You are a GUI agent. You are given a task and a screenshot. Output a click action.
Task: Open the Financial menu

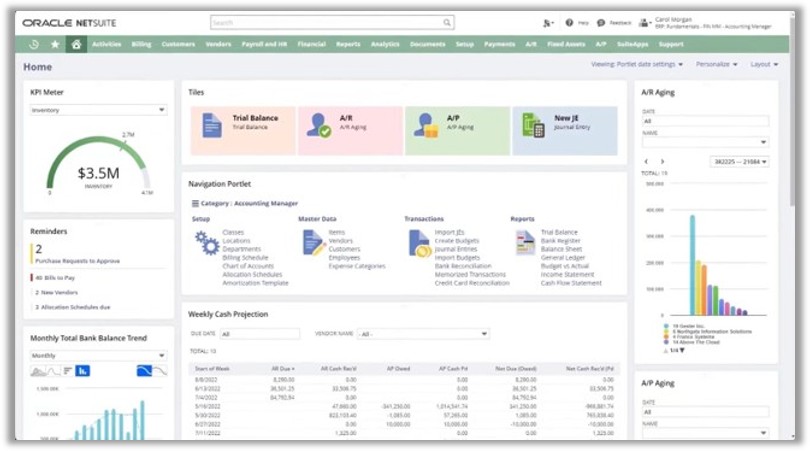[x=311, y=44]
